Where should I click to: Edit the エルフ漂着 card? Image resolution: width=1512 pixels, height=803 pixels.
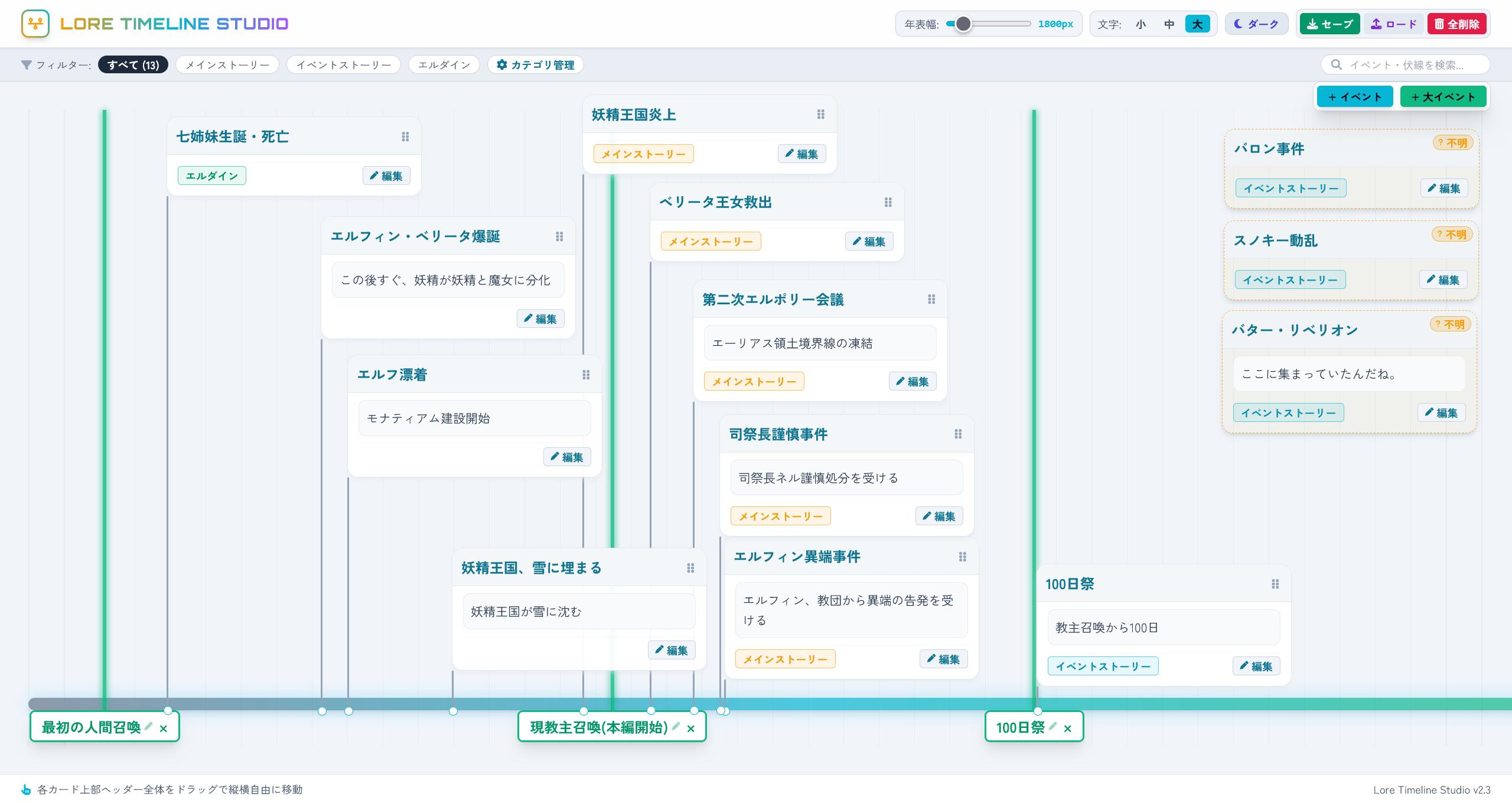pos(567,457)
